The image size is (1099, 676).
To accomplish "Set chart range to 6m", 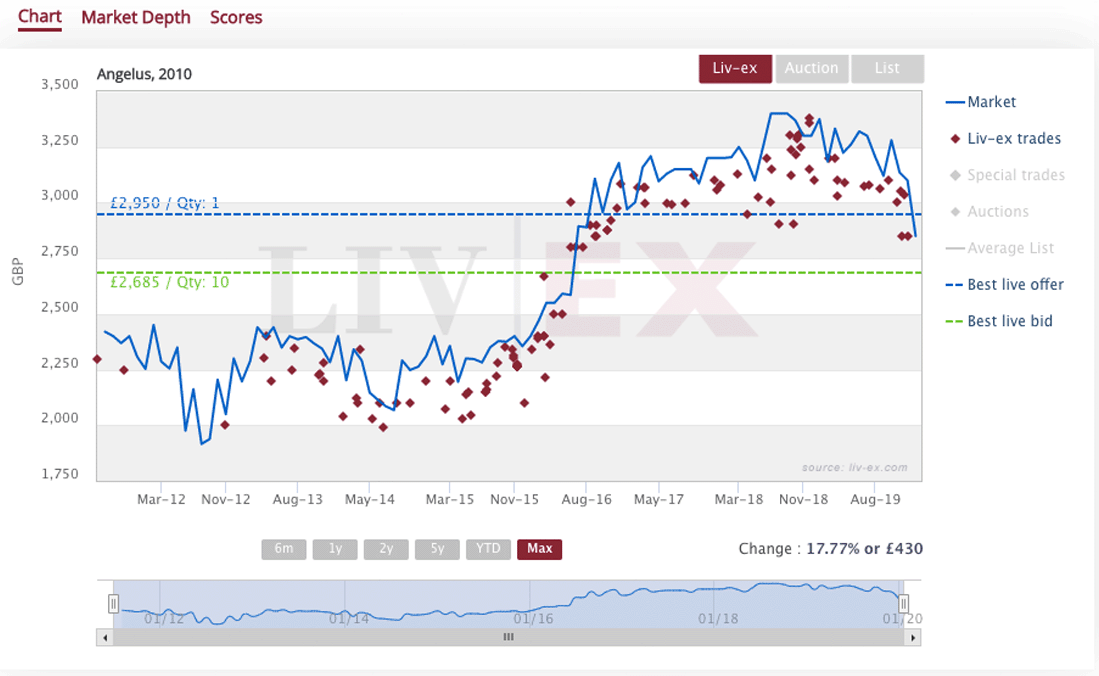I will pyautogui.click(x=284, y=549).
